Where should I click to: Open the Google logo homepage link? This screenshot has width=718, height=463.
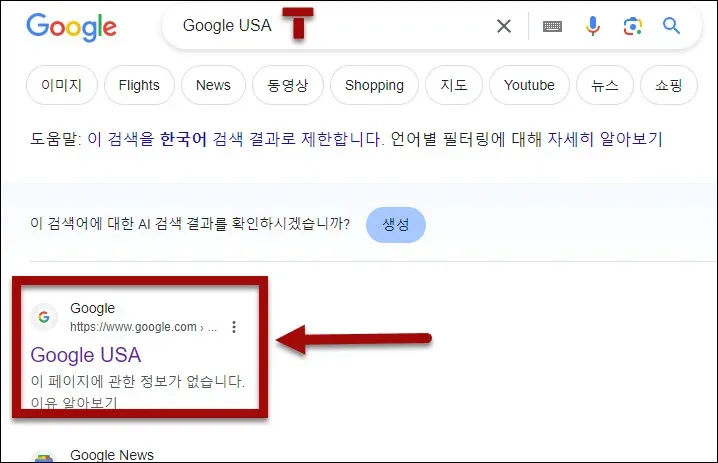coord(71,27)
